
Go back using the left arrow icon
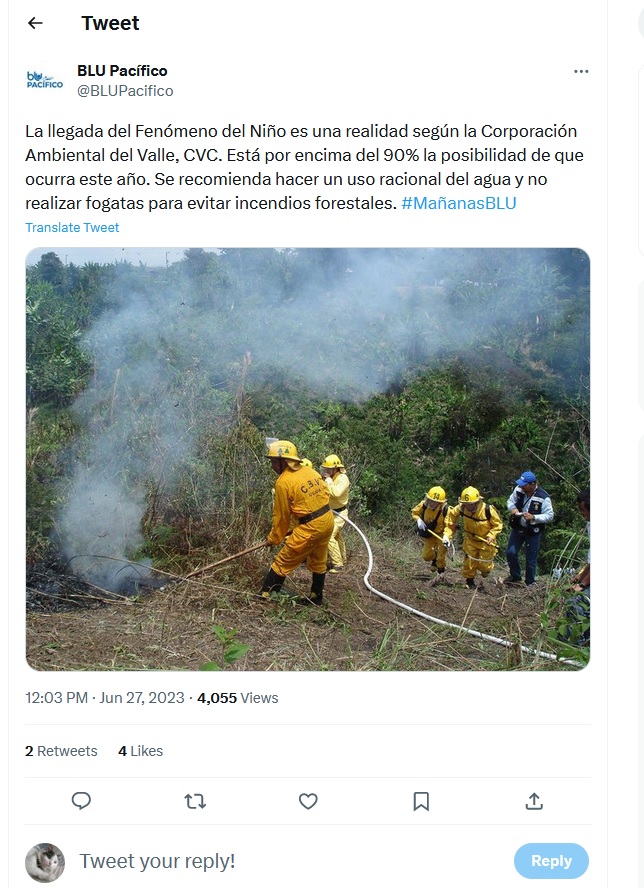pyautogui.click(x=35, y=23)
